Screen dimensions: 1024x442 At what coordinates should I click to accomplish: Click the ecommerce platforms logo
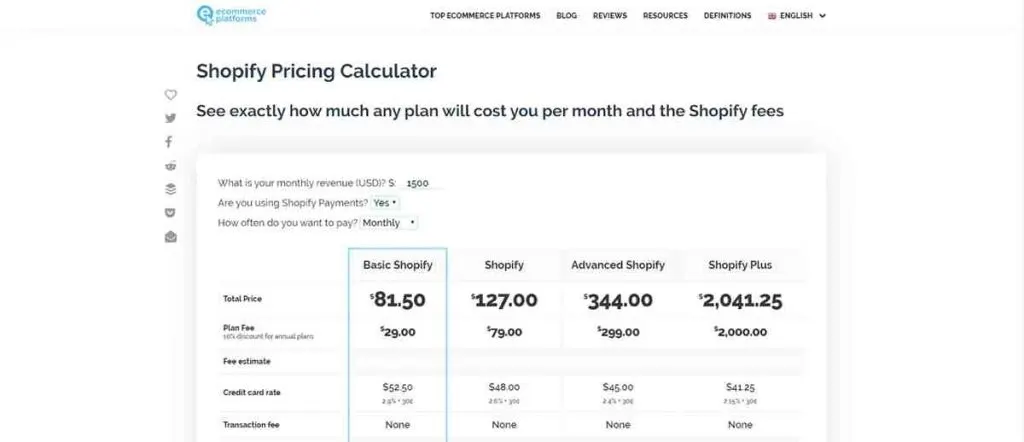[231, 15]
